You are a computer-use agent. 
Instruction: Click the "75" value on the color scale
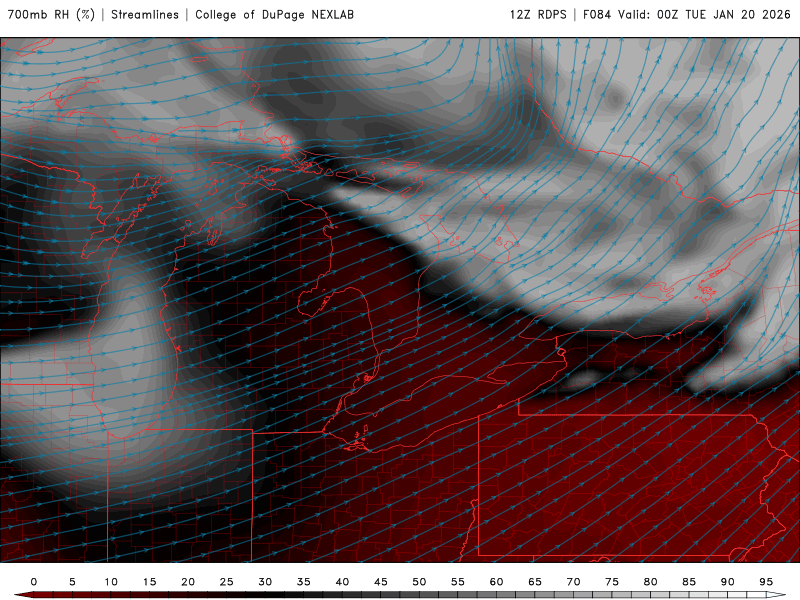(612, 582)
